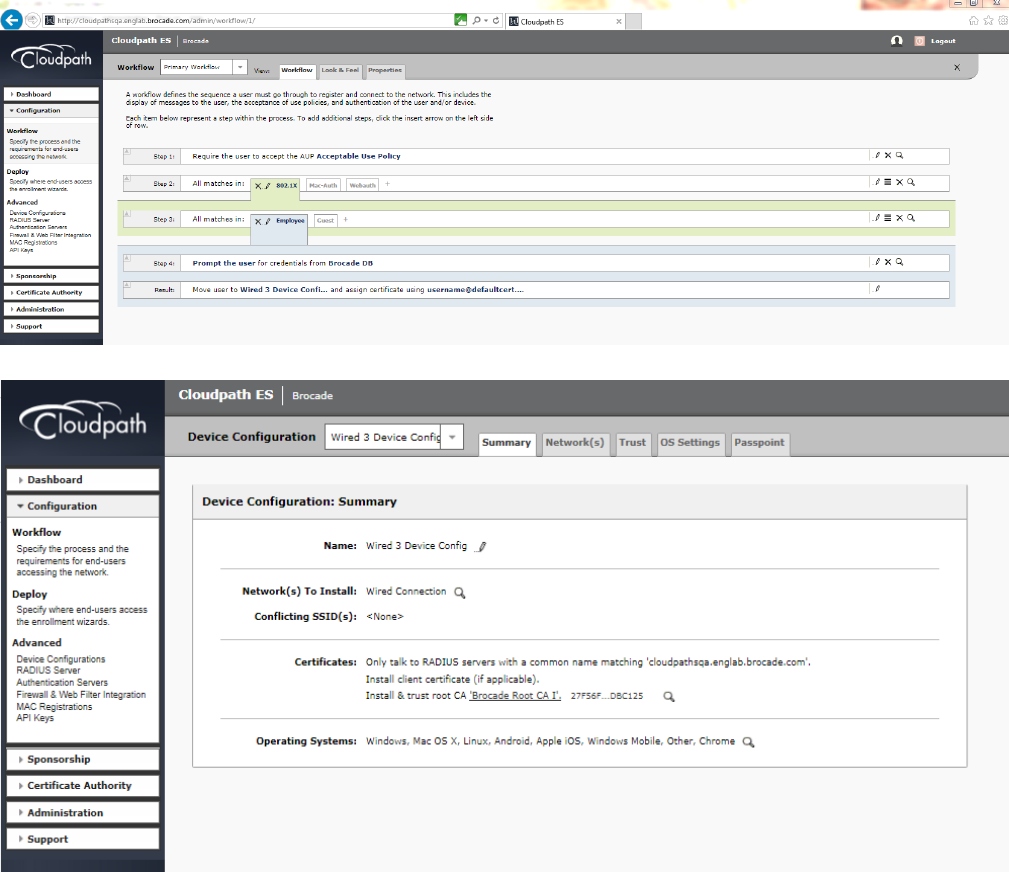Switch to the OS Settings tab
This screenshot has width=1009, height=872.
(x=690, y=443)
